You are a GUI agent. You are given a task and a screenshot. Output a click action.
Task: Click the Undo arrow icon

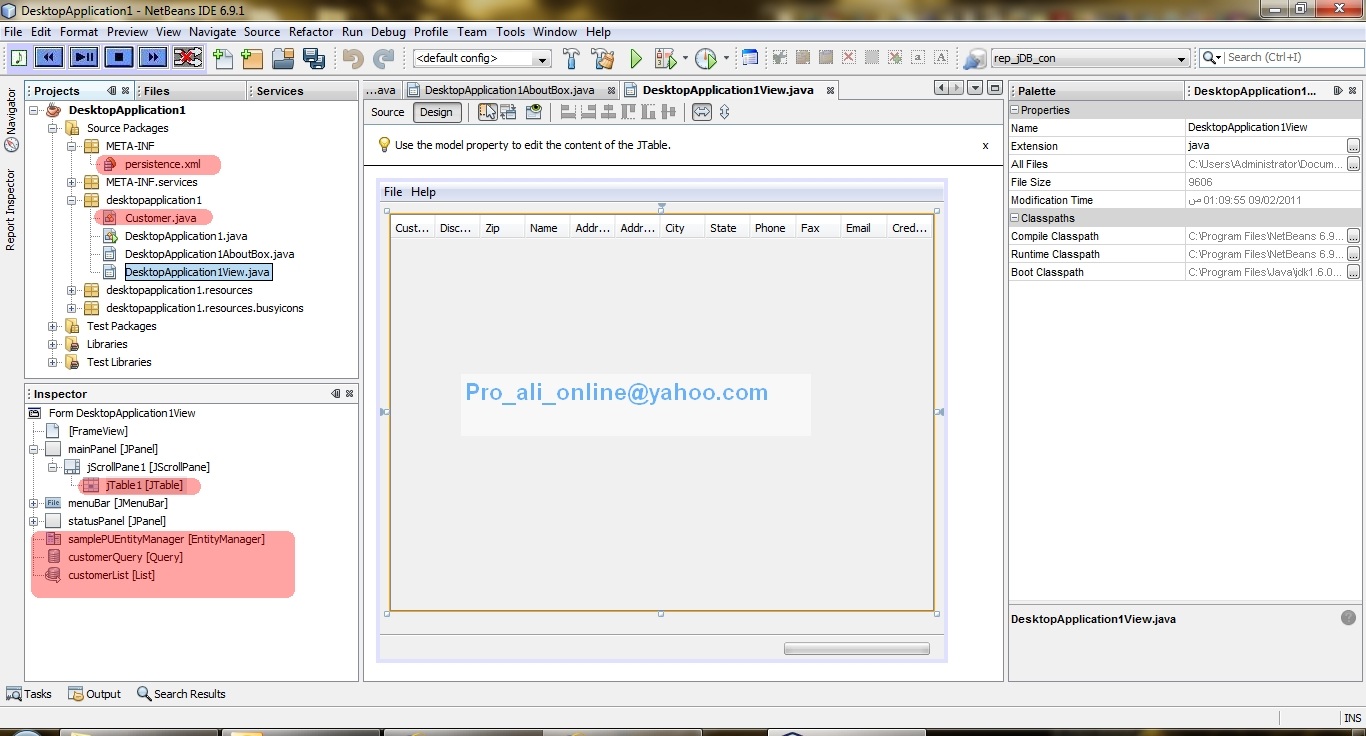tap(352, 58)
